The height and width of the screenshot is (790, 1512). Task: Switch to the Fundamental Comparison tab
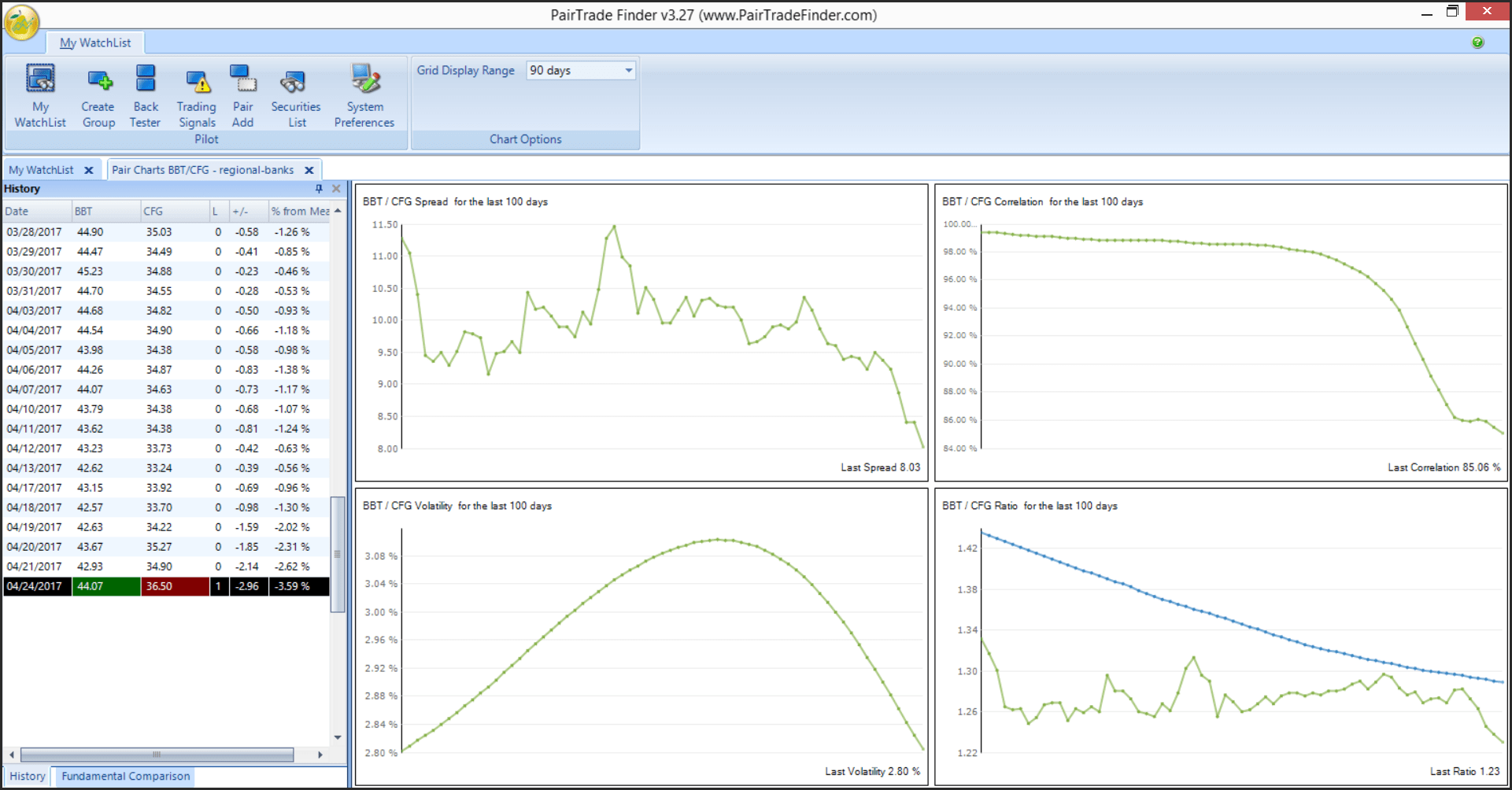pyautogui.click(x=125, y=776)
